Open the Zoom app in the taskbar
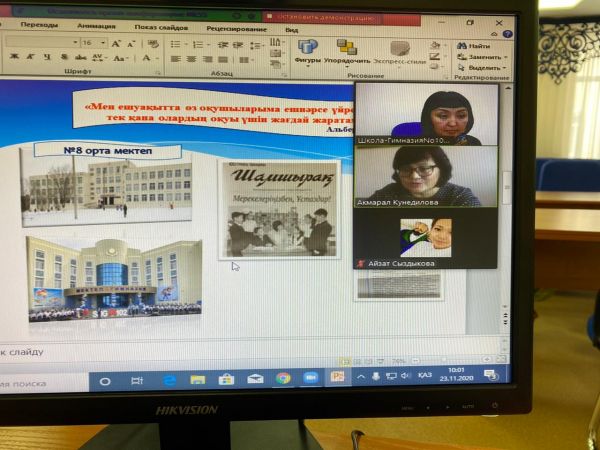 tap(310, 378)
